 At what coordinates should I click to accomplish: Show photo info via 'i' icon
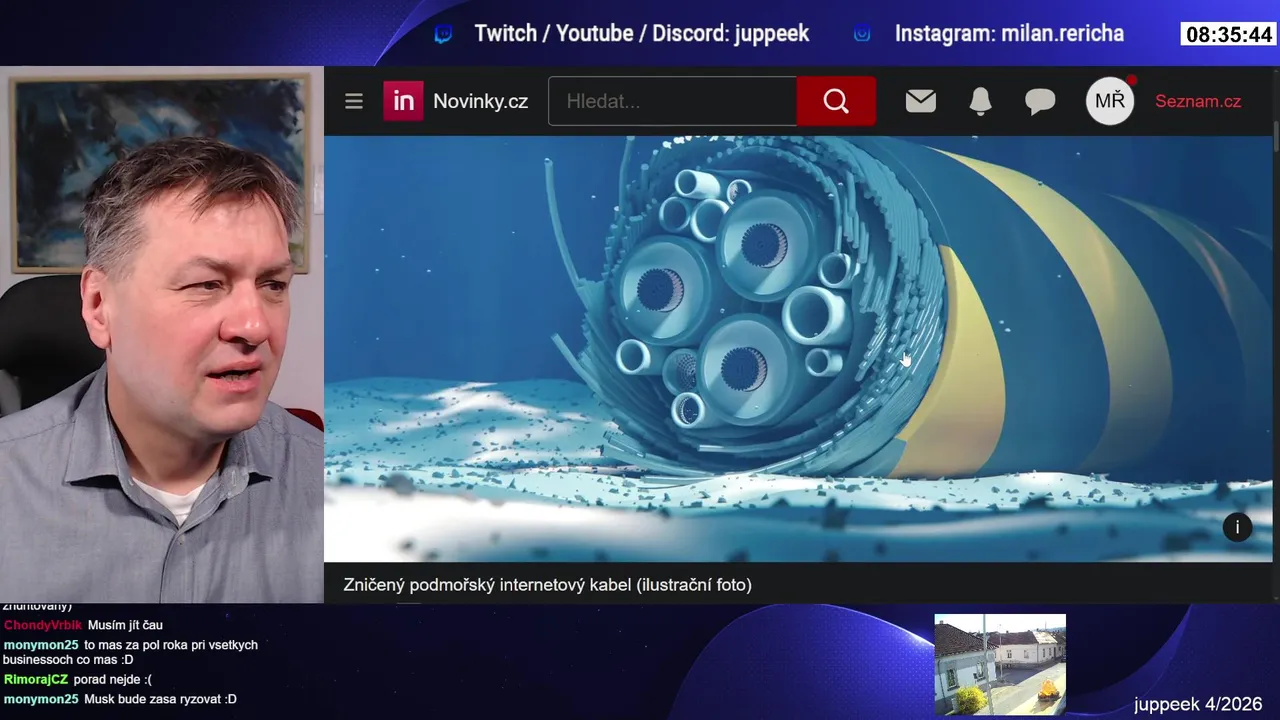click(x=1237, y=527)
